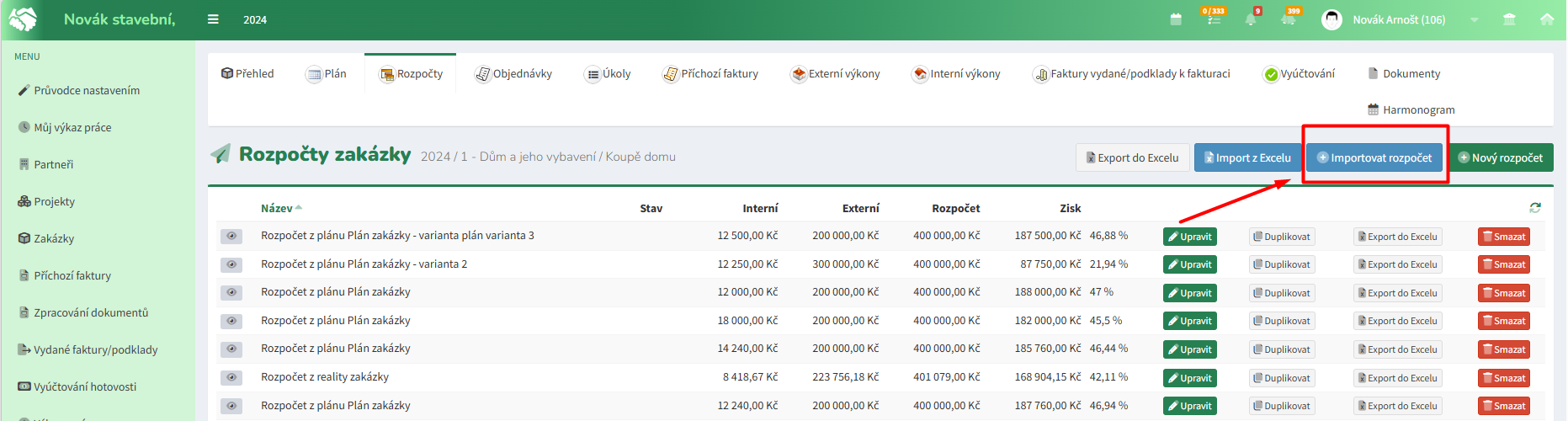Toggle eye icon for Rozpočet z reality row
The width and height of the screenshot is (1568, 421).
pos(231,377)
